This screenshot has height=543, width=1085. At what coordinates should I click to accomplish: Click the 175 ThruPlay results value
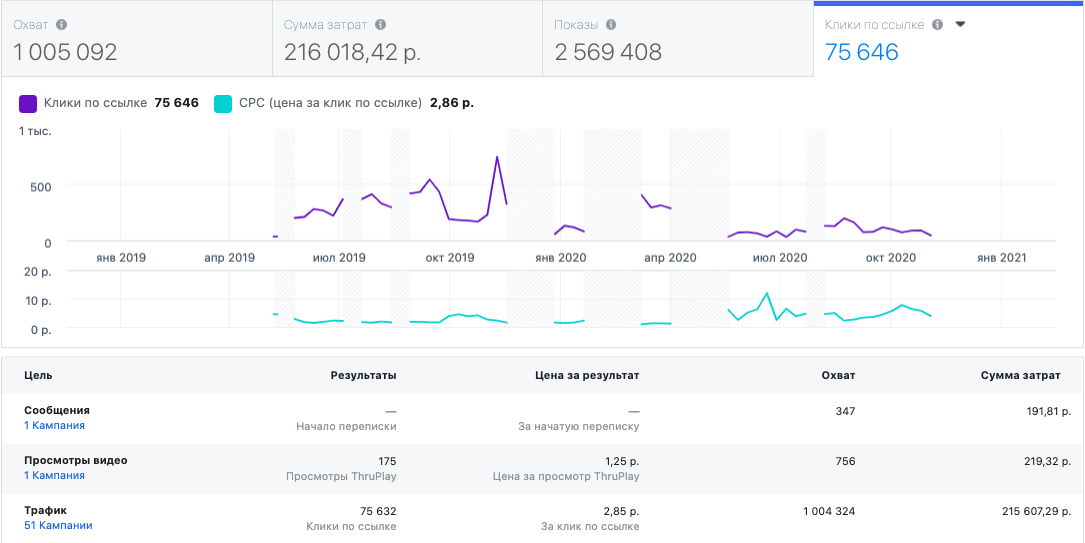pyautogui.click(x=387, y=461)
